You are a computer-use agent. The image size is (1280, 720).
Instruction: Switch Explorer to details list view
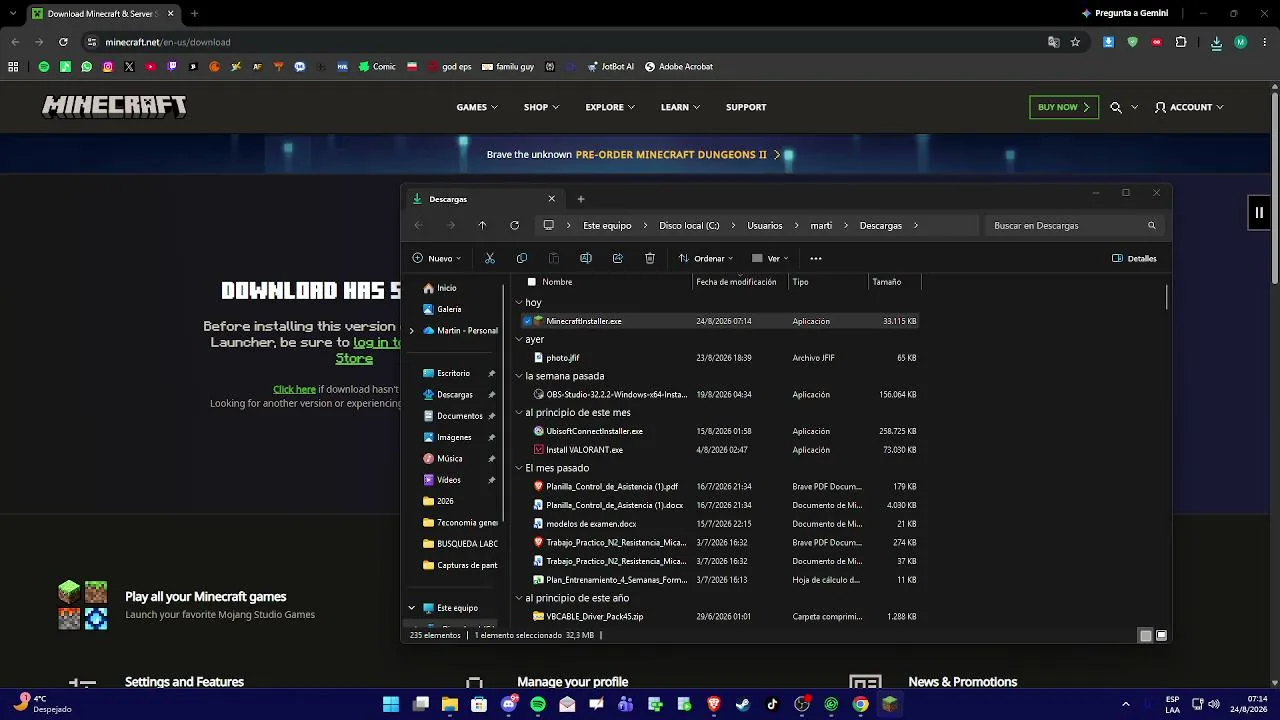tap(1146, 635)
